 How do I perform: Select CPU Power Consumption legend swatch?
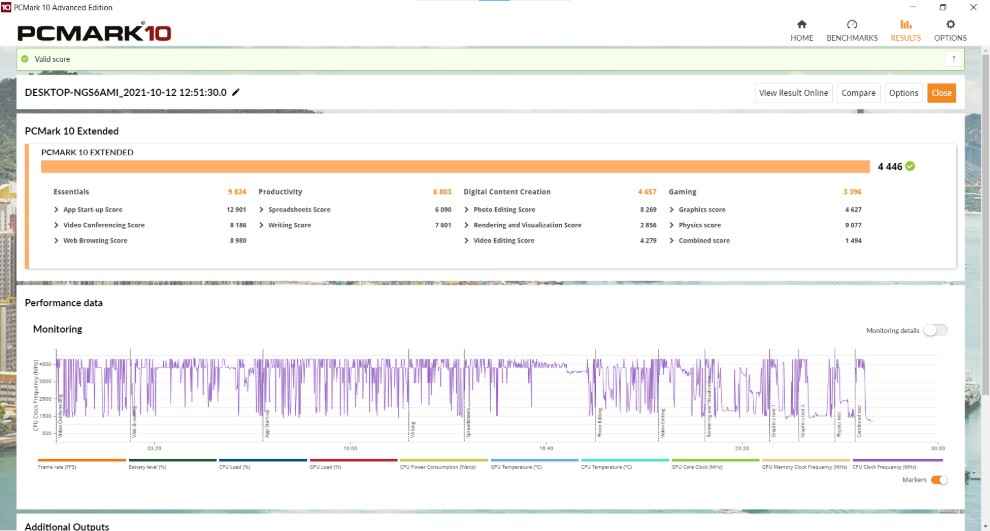tap(444, 460)
